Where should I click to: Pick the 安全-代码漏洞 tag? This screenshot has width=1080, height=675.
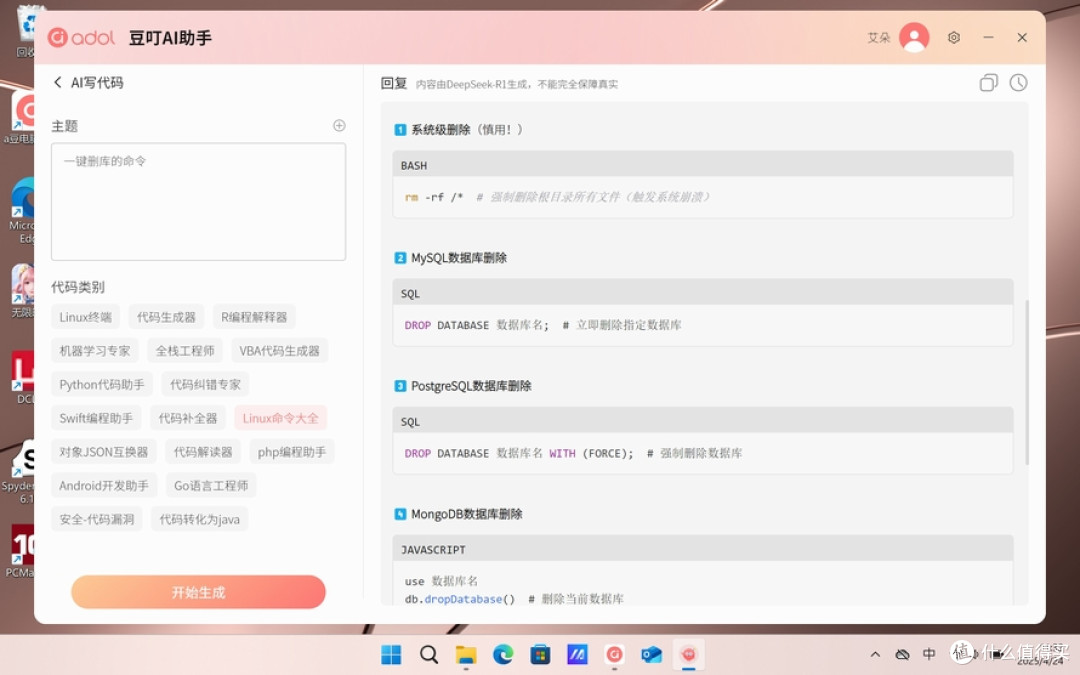pyautogui.click(x=96, y=519)
